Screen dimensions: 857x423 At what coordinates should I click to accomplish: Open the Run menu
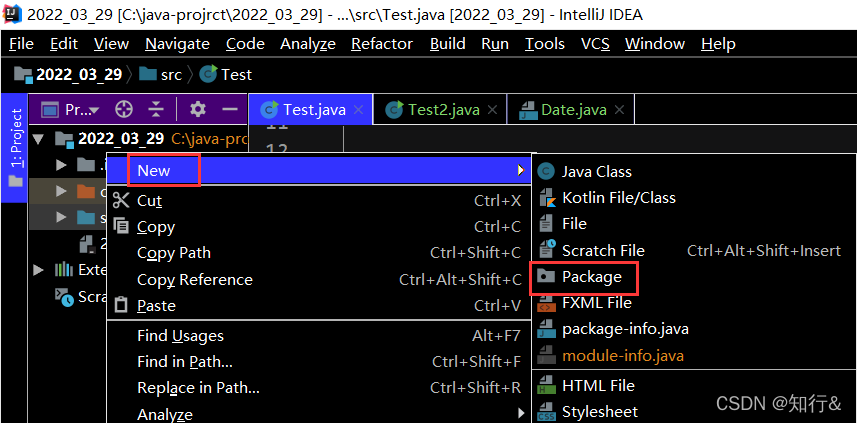pos(495,44)
